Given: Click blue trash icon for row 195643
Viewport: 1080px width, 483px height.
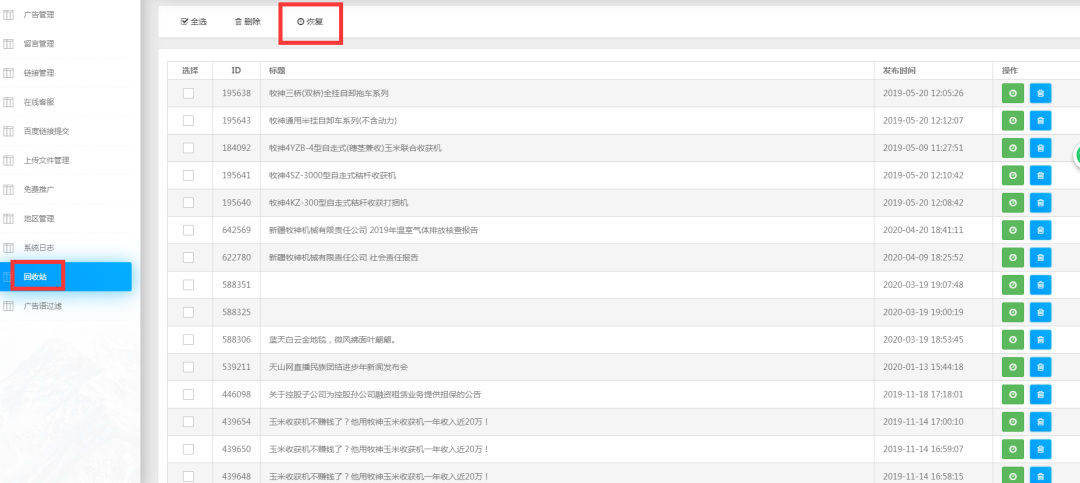Looking at the screenshot, I should pyautogui.click(x=1040, y=120).
